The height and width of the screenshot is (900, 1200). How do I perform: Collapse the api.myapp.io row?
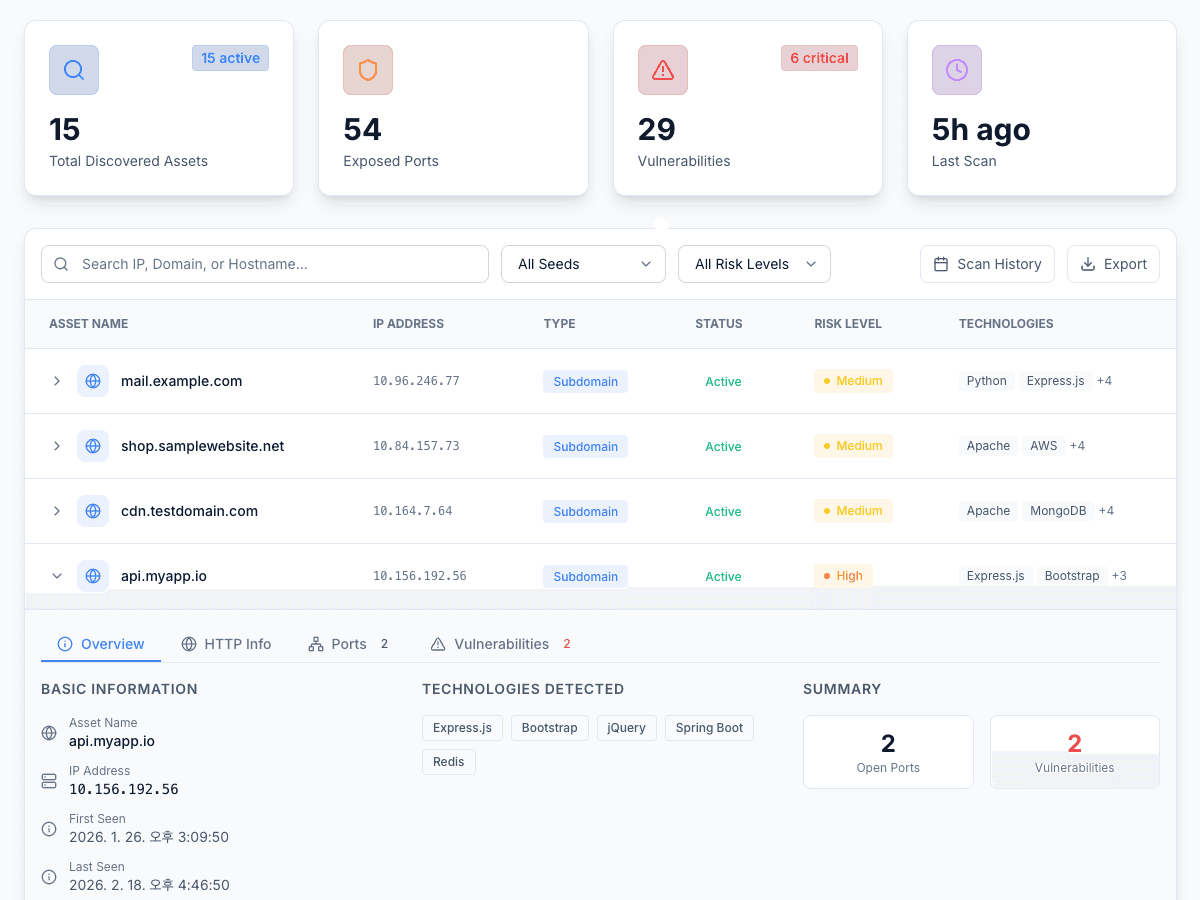coord(57,576)
